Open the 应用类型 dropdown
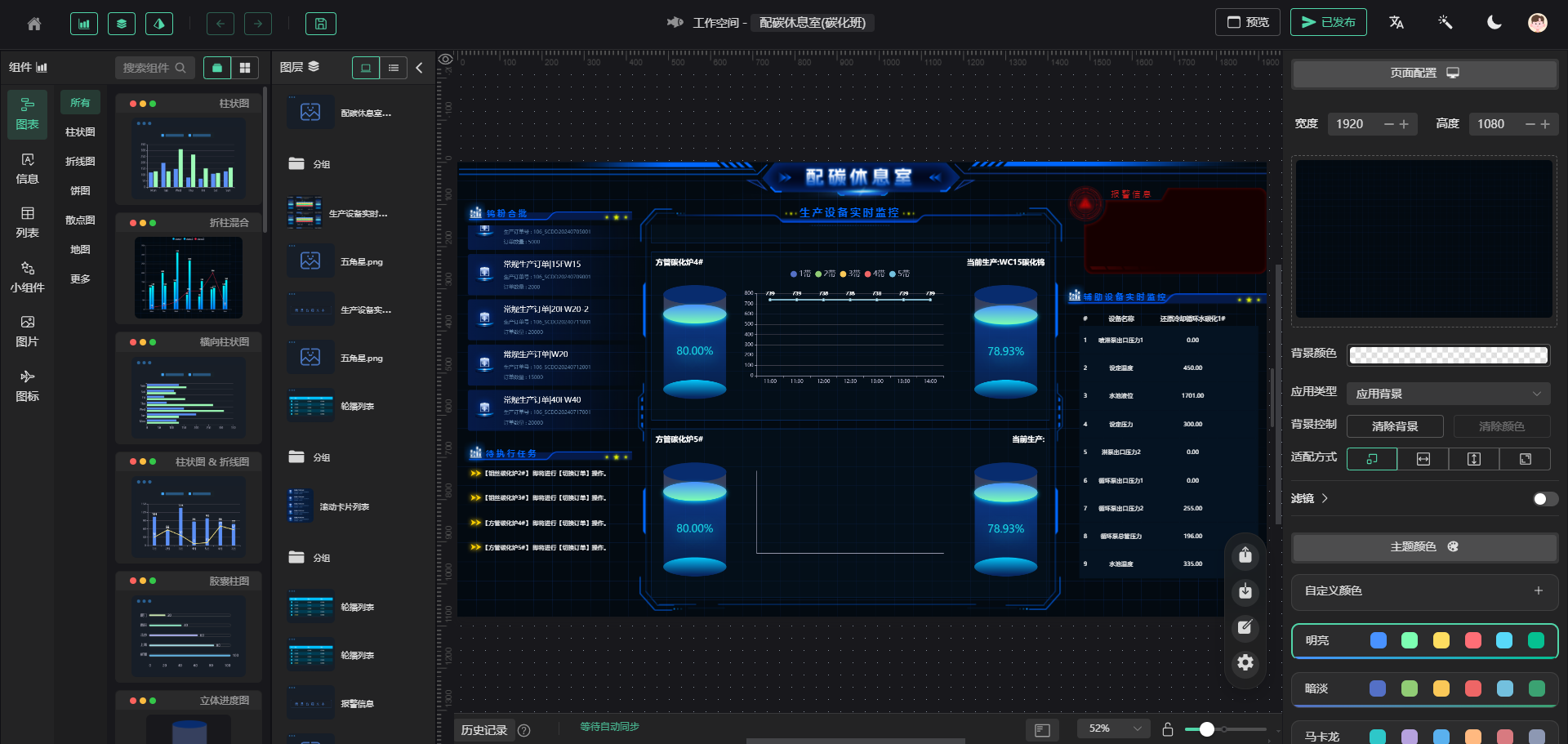The image size is (1568, 744). (x=1448, y=394)
